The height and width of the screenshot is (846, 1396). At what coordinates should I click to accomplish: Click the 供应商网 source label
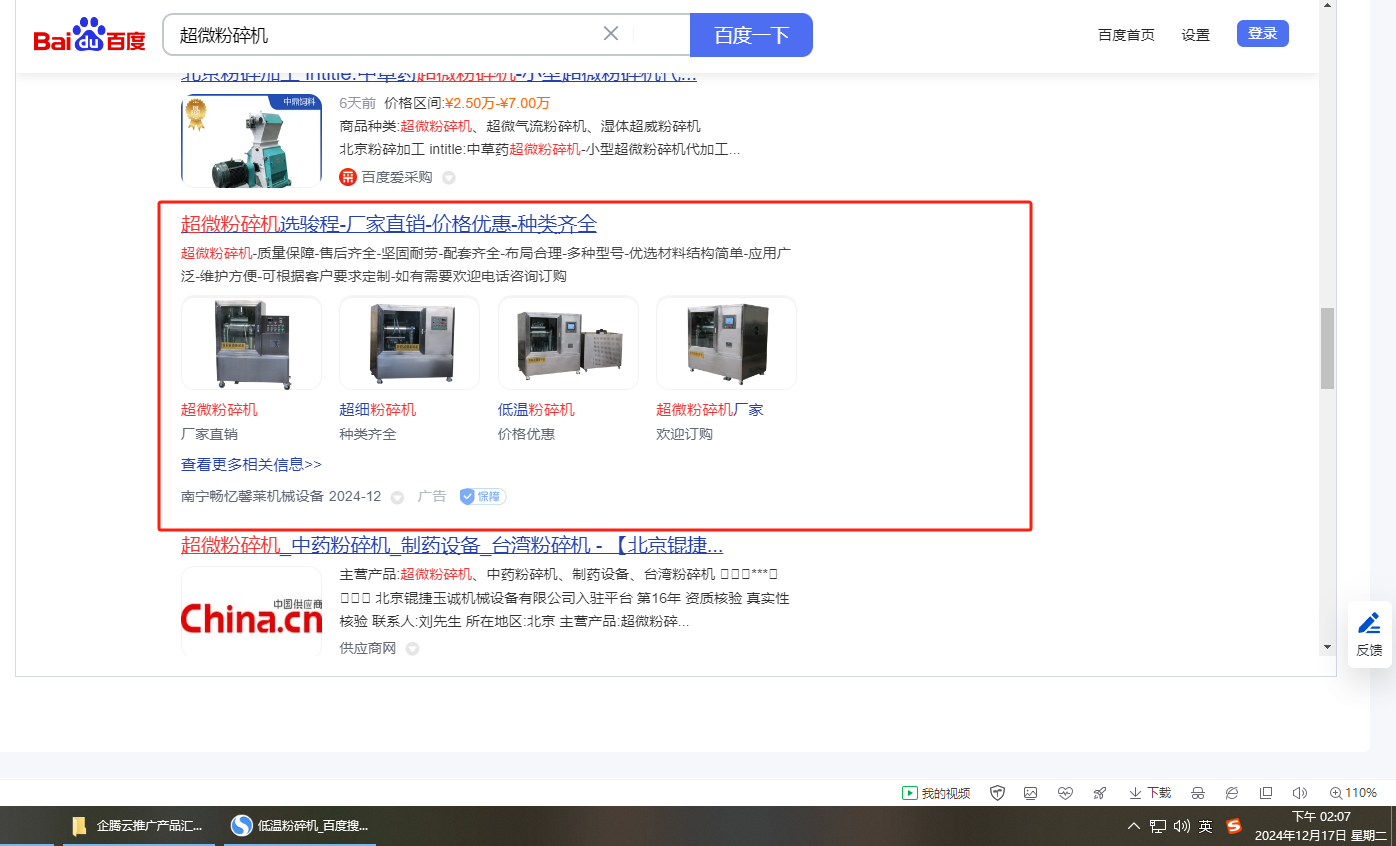(368, 648)
